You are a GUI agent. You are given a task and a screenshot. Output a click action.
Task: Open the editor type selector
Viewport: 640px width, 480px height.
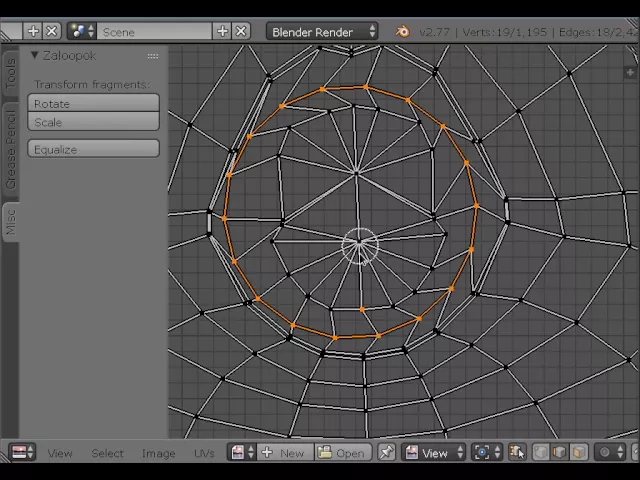[22, 452]
